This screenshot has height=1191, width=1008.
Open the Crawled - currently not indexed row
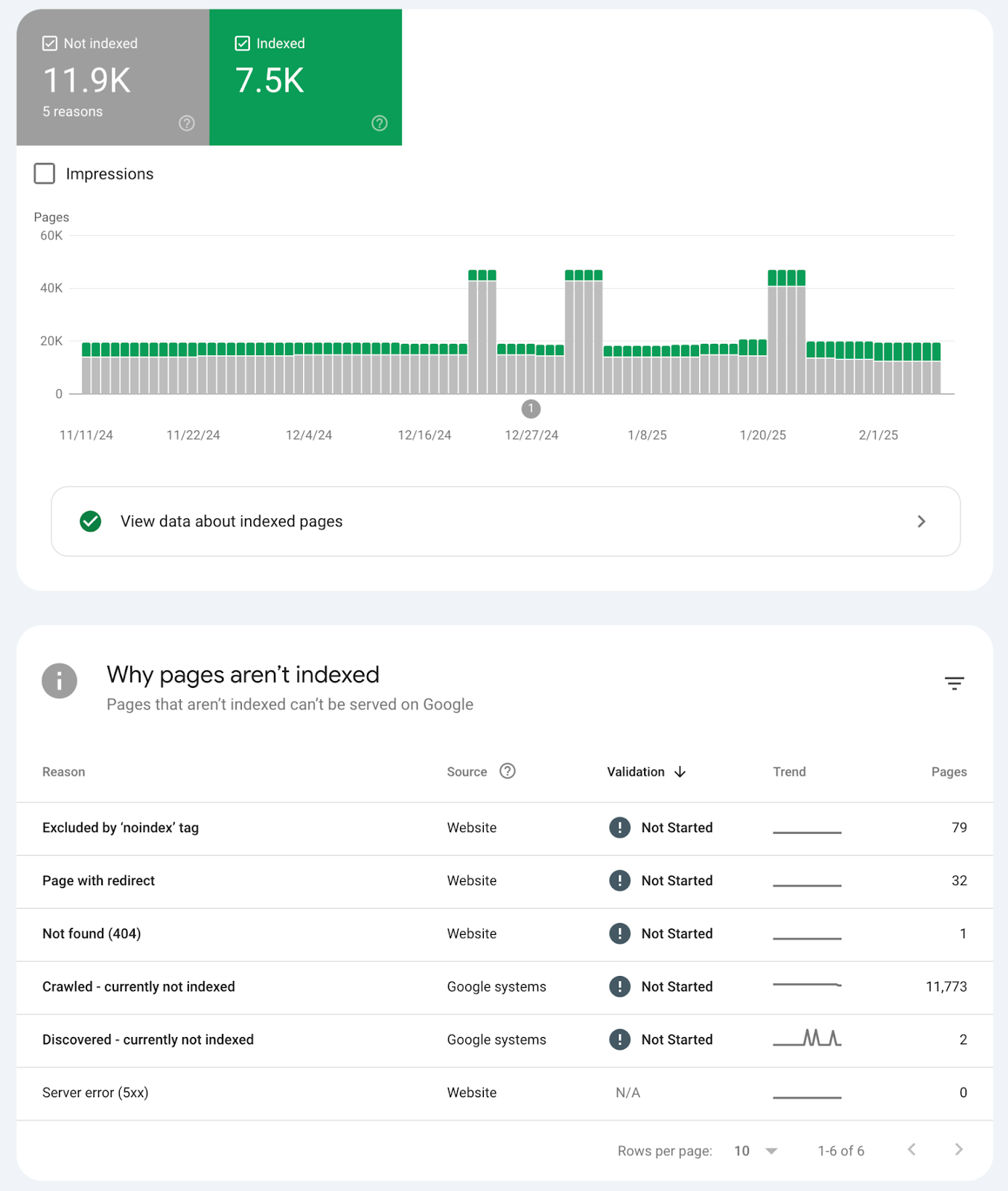pyautogui.click(x=138, y=986)
